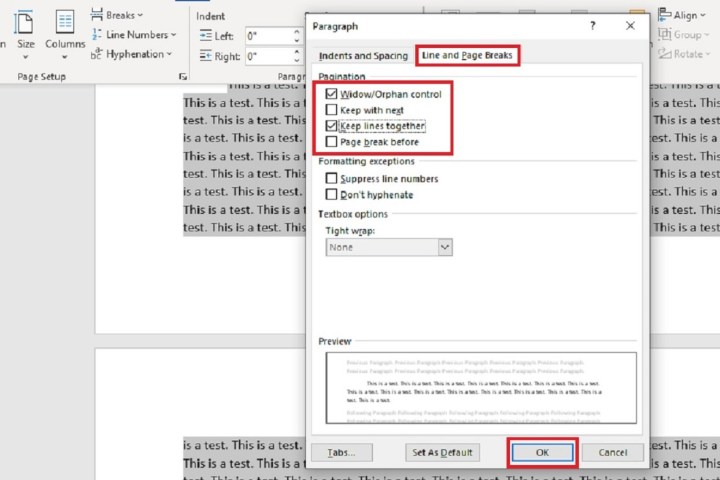Open the Page Setup dialog launcher
The image size is (720, 480).
click(x=182, y=77)
